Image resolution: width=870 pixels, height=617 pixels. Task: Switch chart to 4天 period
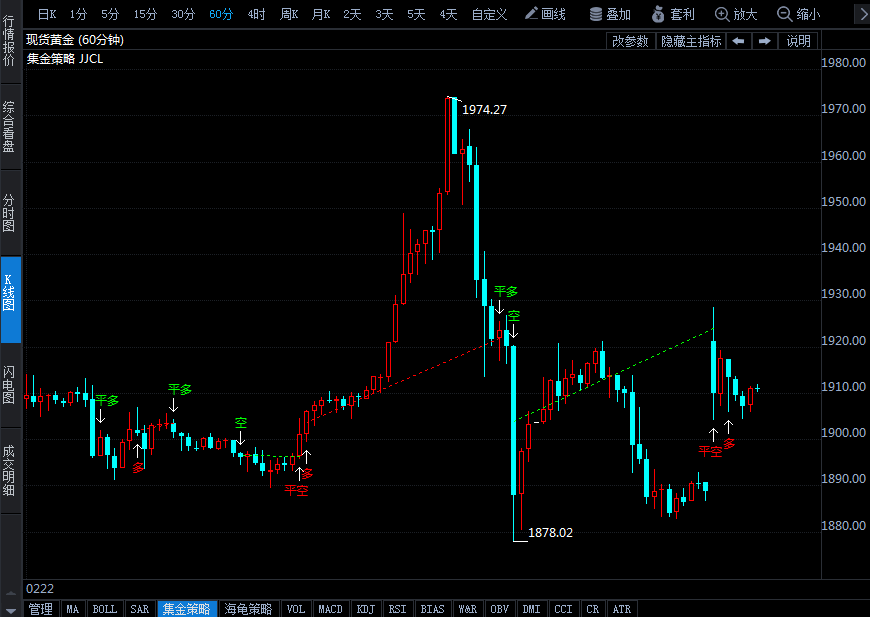pyautogui.click(x=448, y=14)
